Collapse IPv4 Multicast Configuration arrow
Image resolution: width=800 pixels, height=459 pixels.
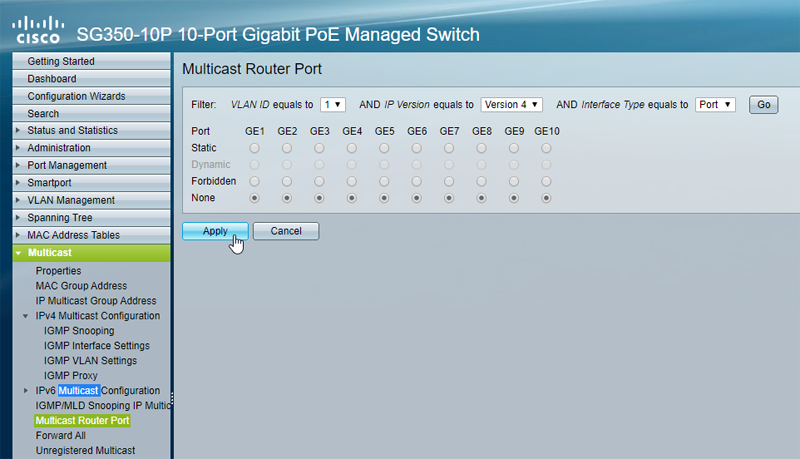(x=26, y=316)
